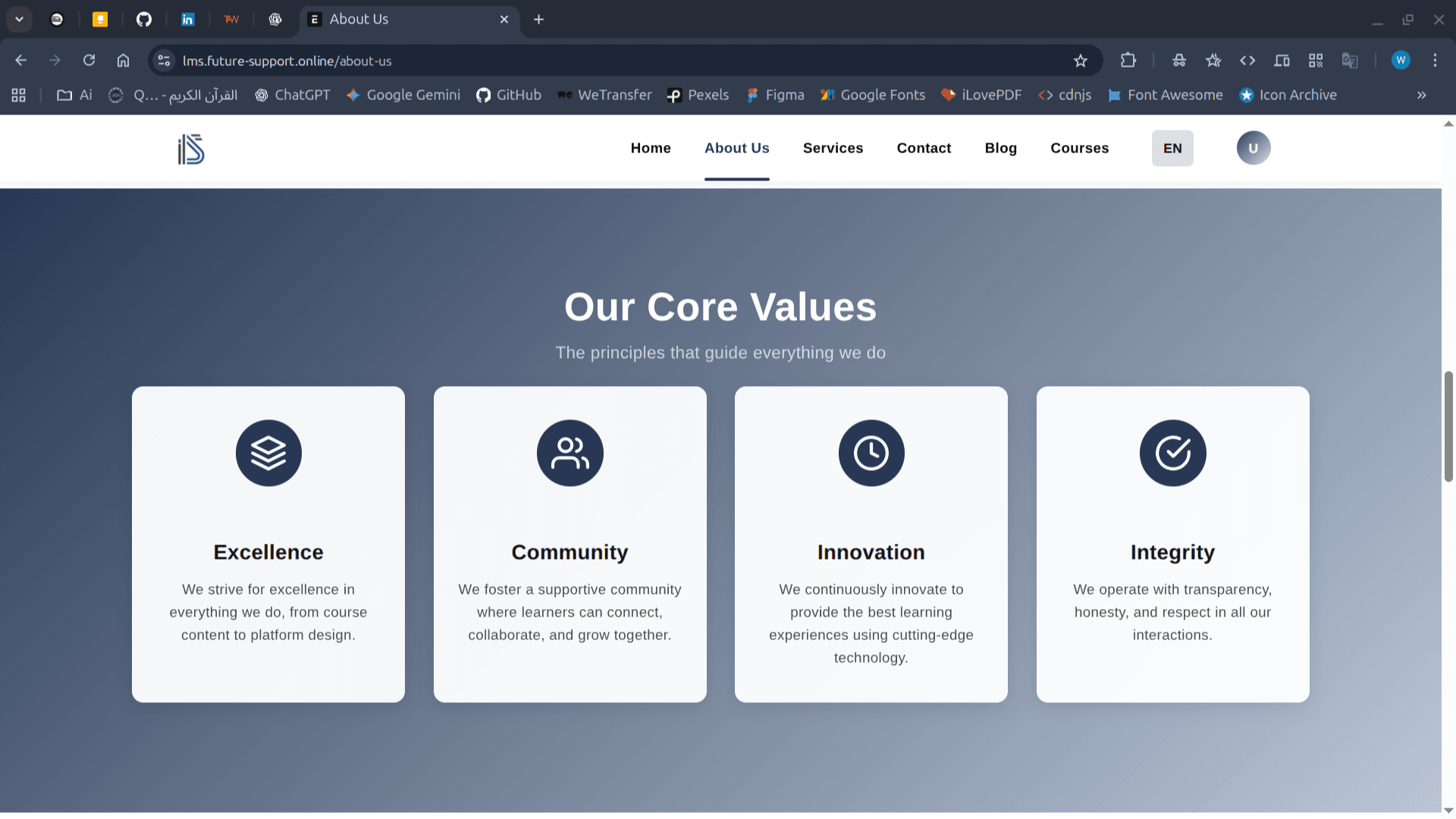Open the tab search dropdown arrow

point(20,20)
